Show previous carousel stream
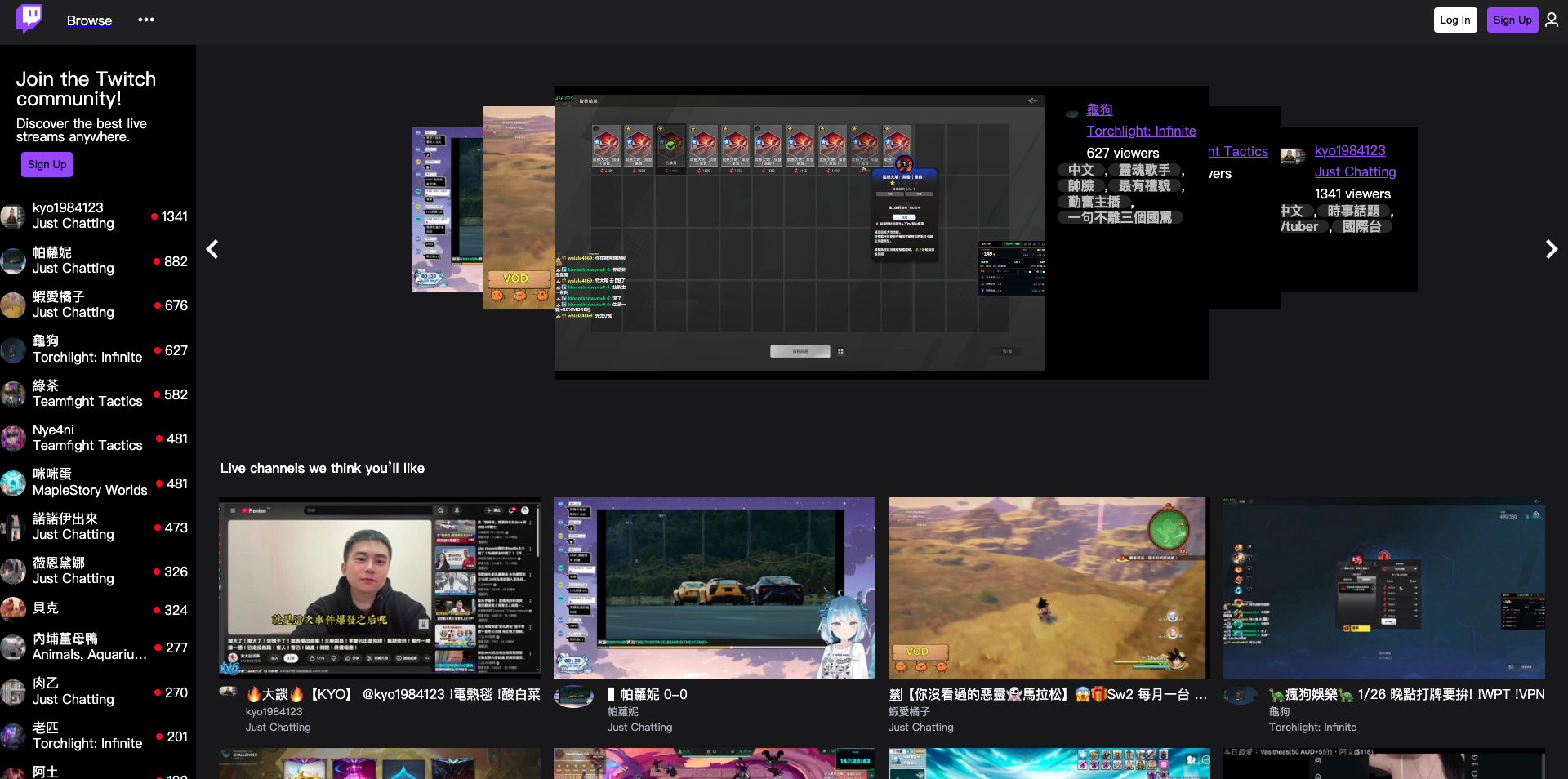 [x=212, y=249]
